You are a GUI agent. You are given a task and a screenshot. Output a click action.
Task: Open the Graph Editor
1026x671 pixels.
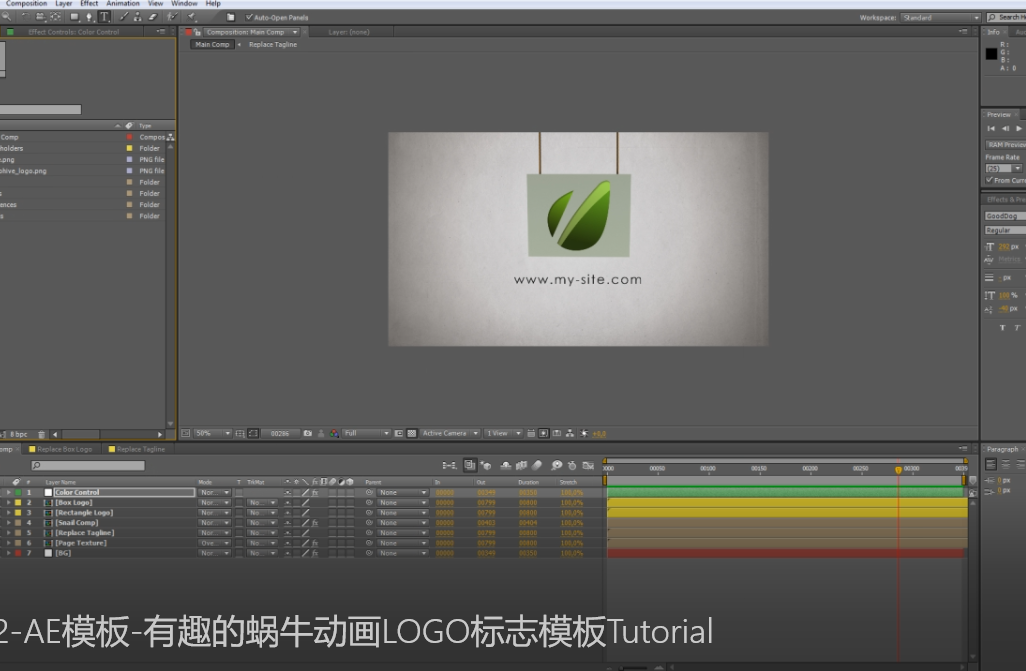tap(588, 465)
